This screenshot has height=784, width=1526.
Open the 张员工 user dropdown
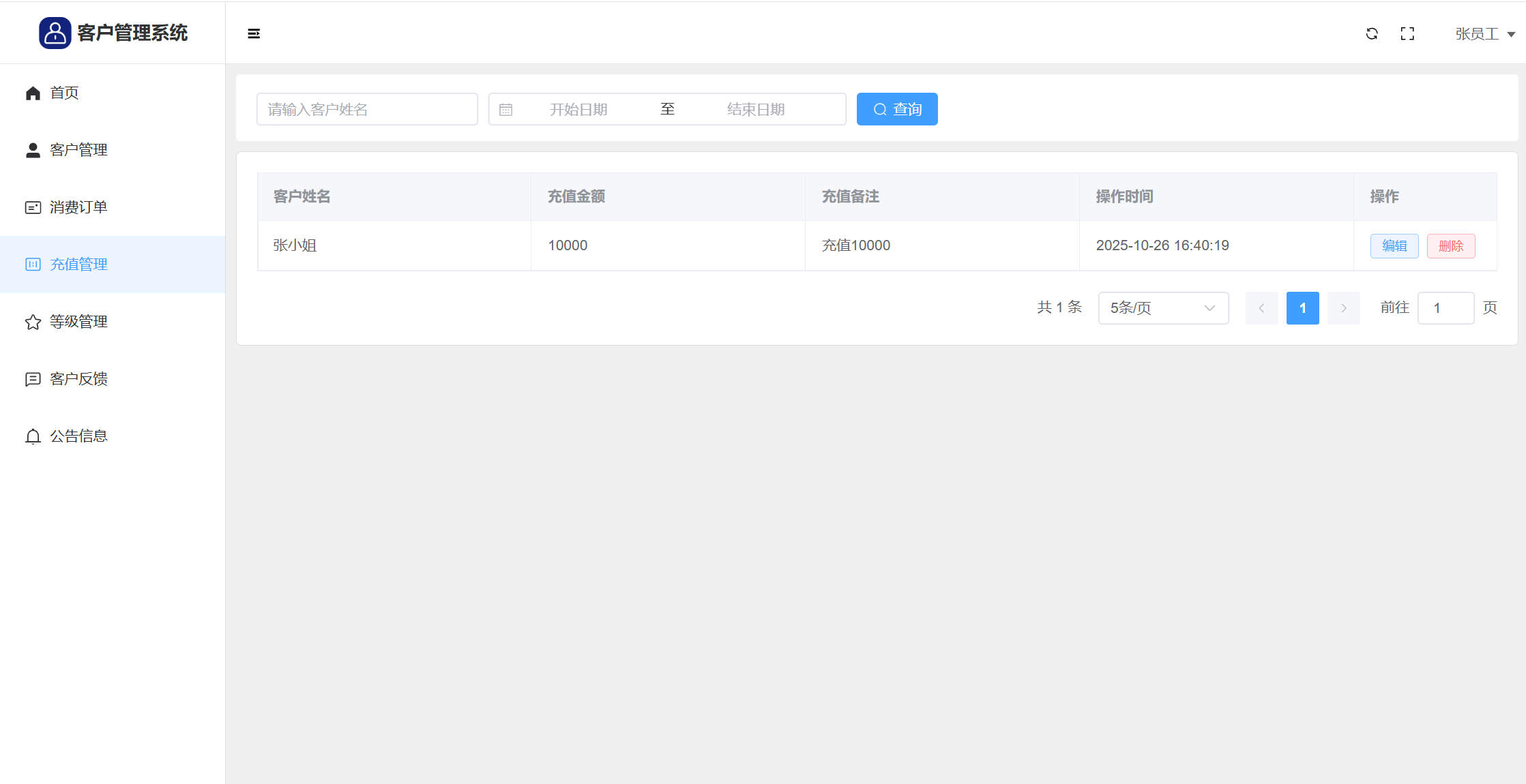(x=1484, y=34)
